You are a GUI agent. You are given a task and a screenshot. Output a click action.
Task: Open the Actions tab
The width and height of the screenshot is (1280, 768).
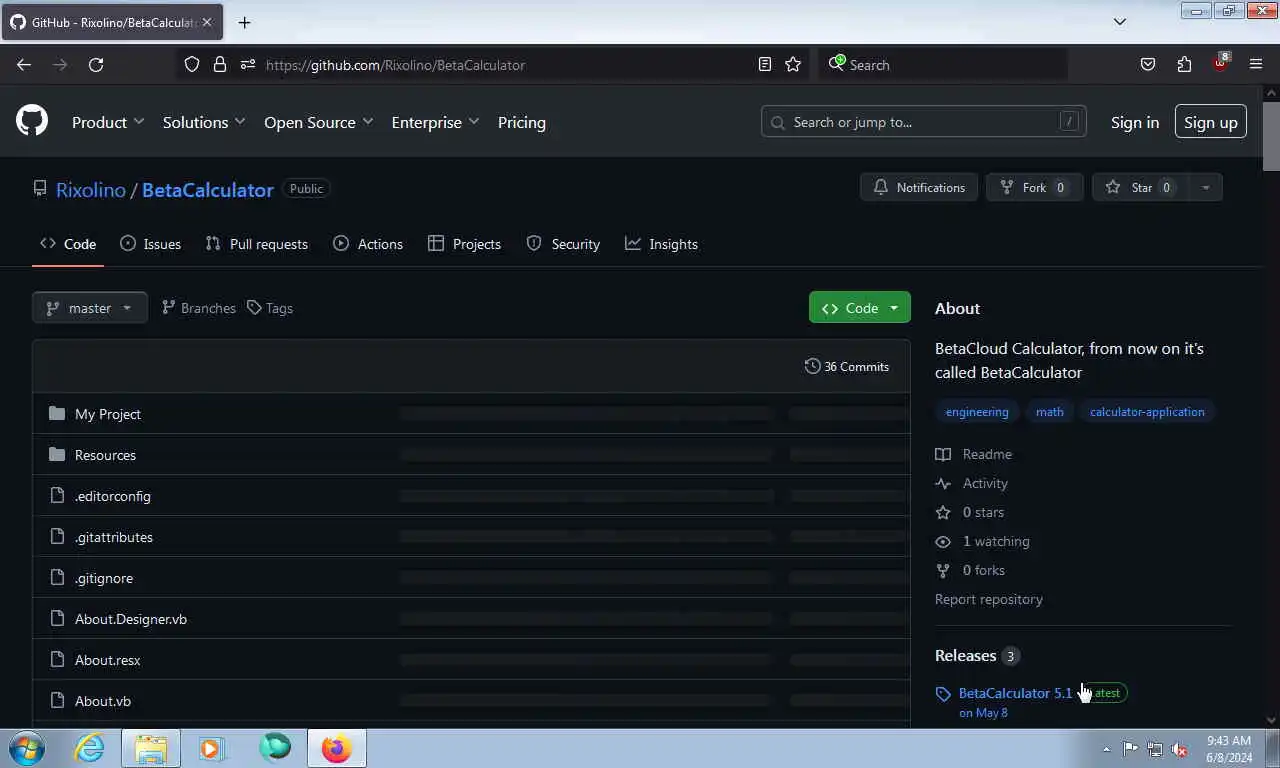pos(368,244)
